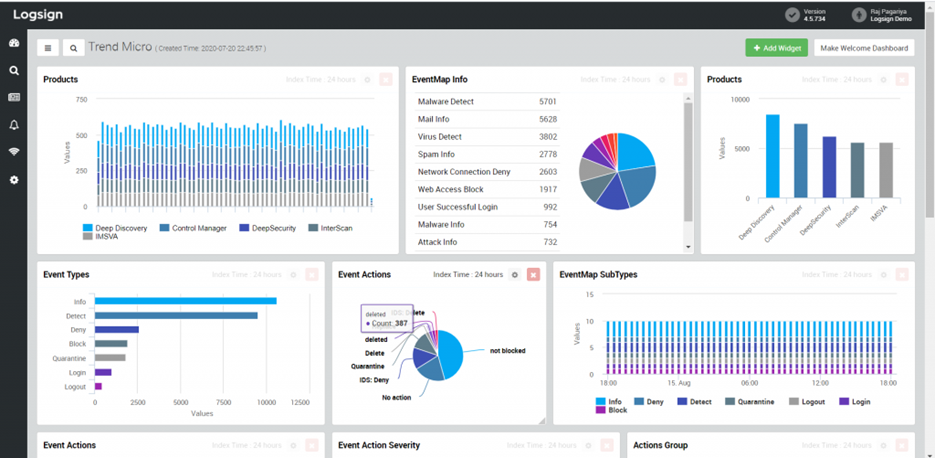Open the alerts bell icon in the sidebar
The width and height of the screenshot is (935, 458).
click(x=14, y=125)
